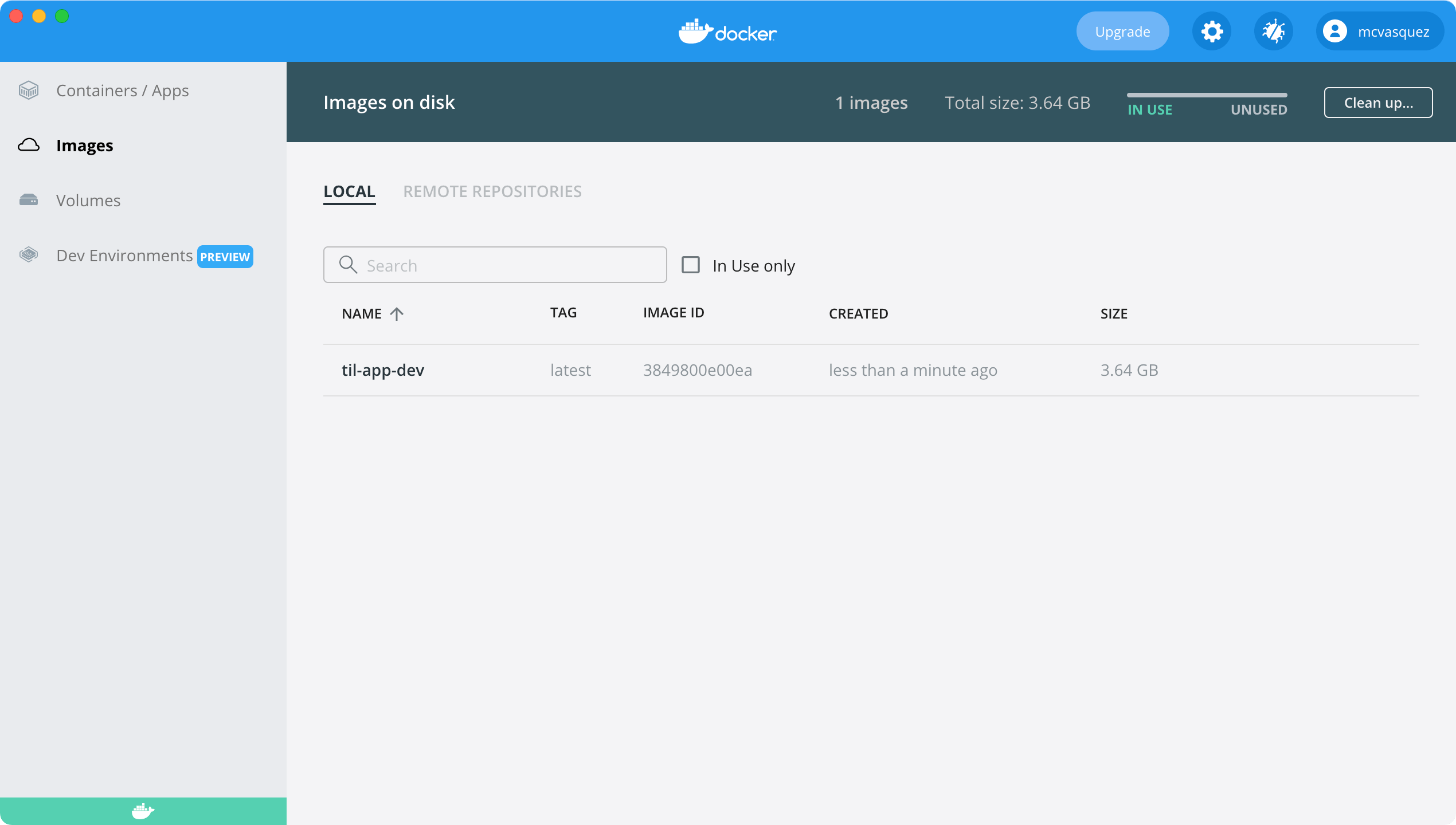Open Docker Settings gear panel
This screenshot has height=825, width=1456.
(1213, 31)
